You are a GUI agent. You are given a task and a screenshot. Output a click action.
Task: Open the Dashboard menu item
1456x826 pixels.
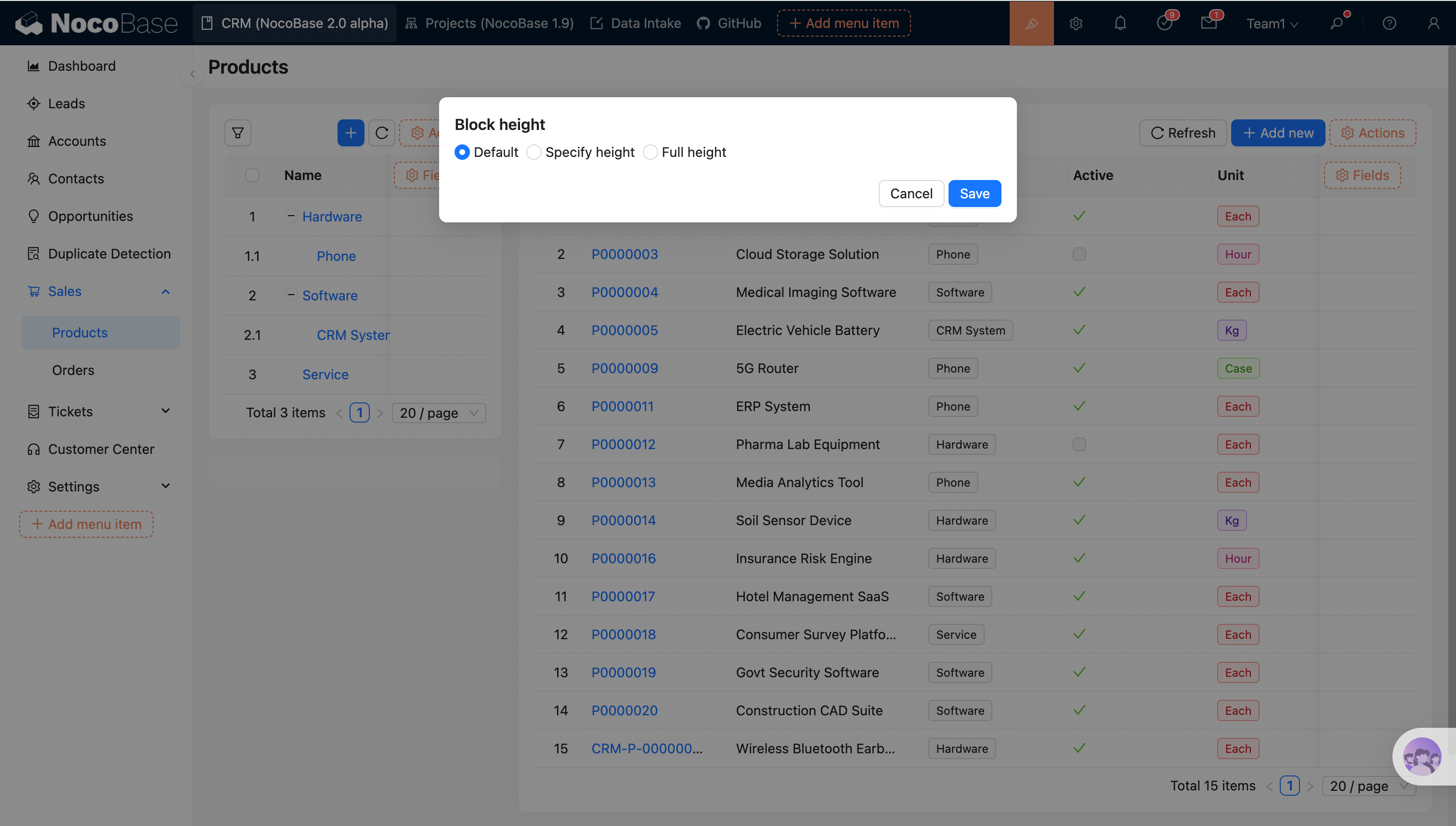pyautogui.click(x=82, y=66)
